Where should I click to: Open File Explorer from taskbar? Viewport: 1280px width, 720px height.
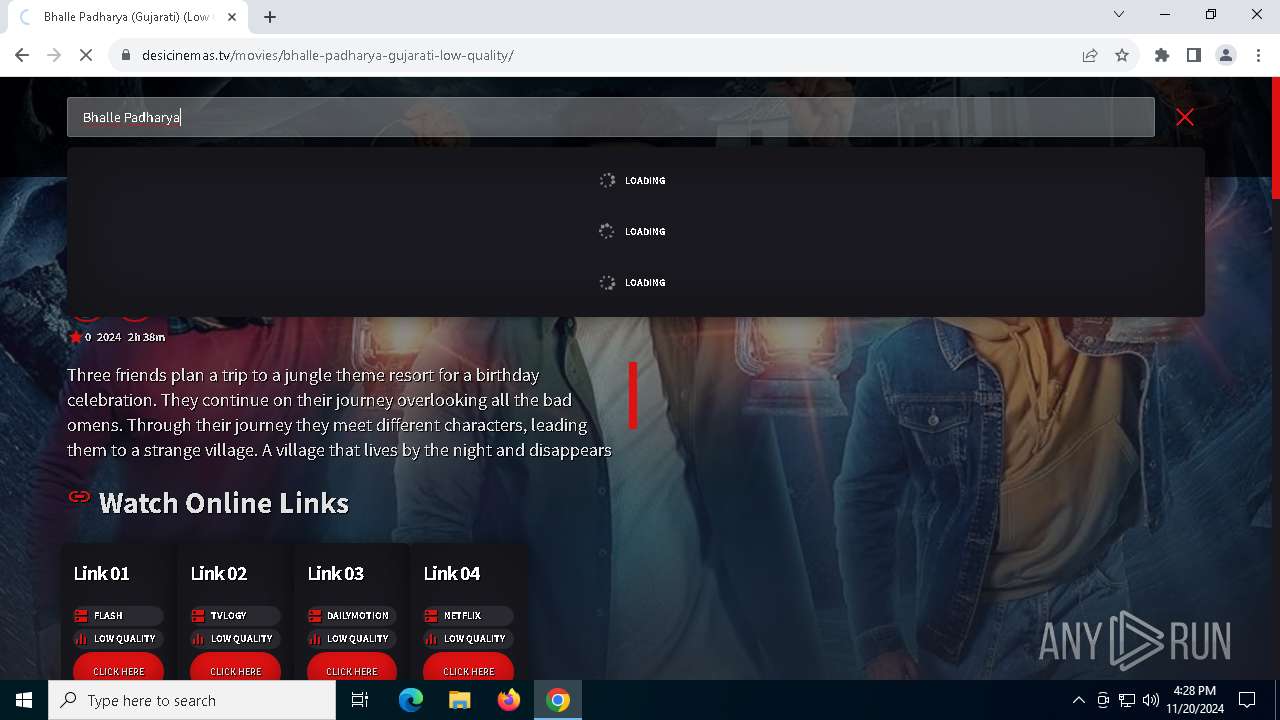(460, 700)
